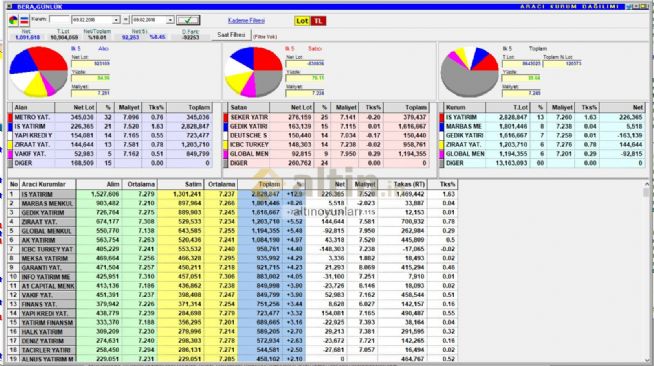Click the buyers pie chart graphic
This screenshot has height=366, width=654.
click(38, 71)
